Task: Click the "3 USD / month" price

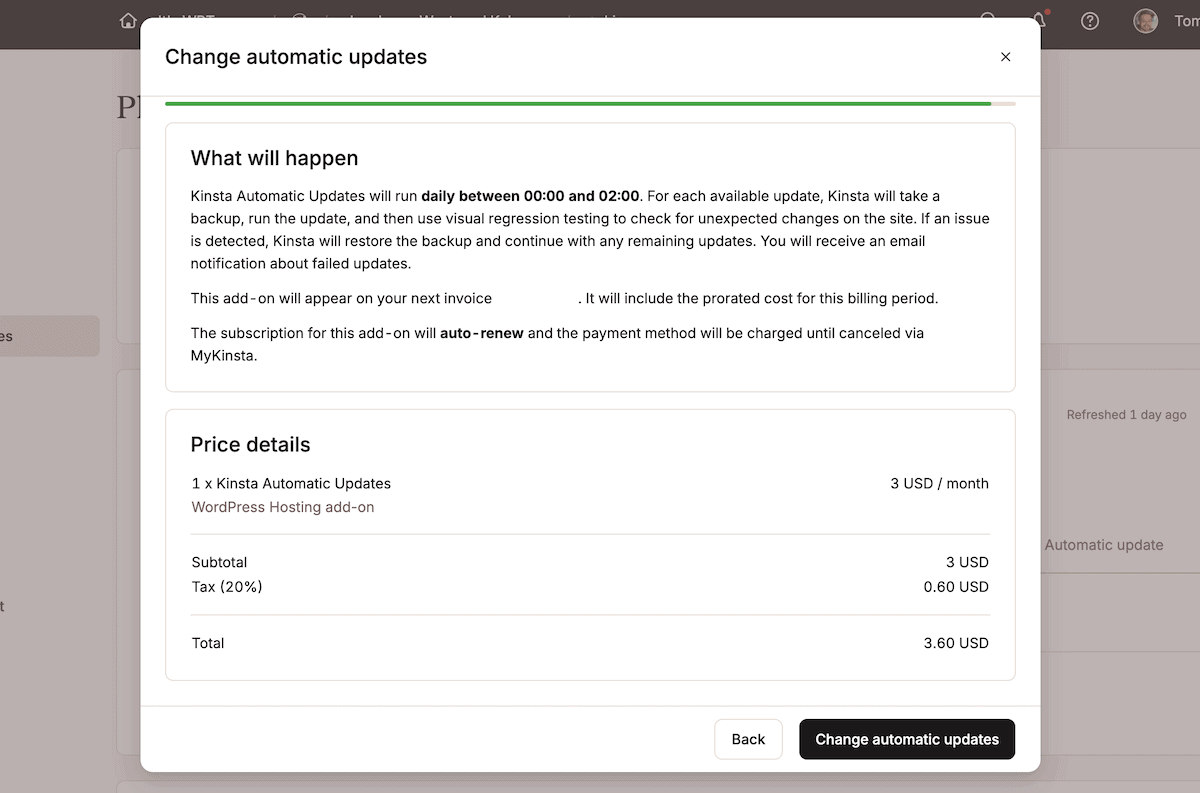Action: point(939,483)
